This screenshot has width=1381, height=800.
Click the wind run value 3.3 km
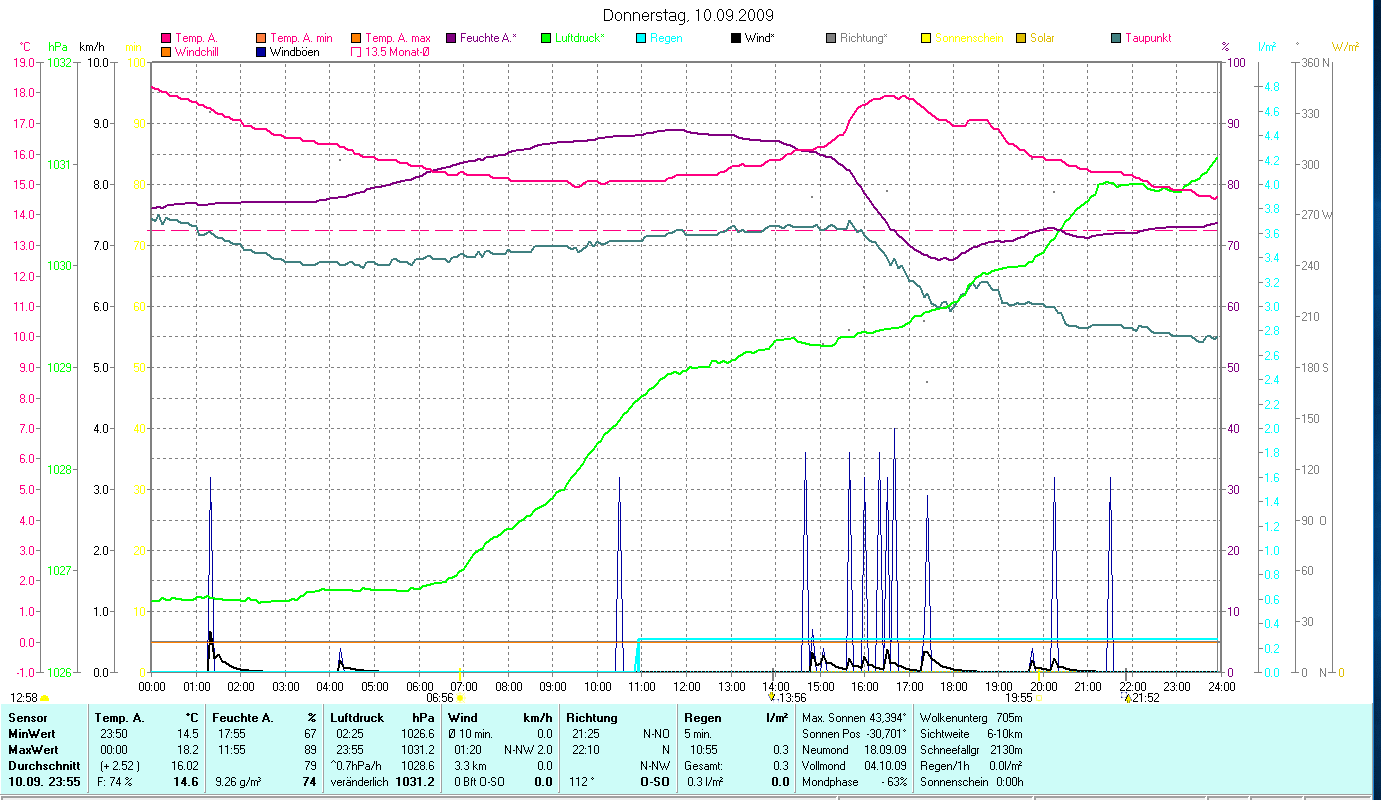pyautogui.click(x=470, y=766)
